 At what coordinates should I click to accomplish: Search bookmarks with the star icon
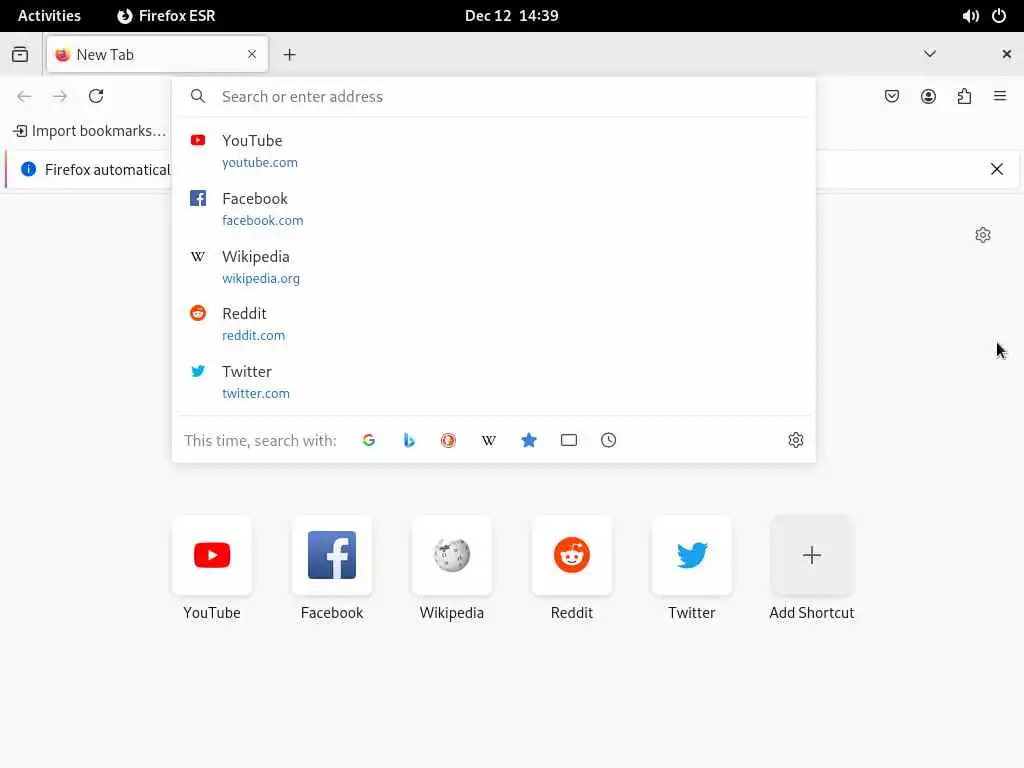tap(529, 440)
